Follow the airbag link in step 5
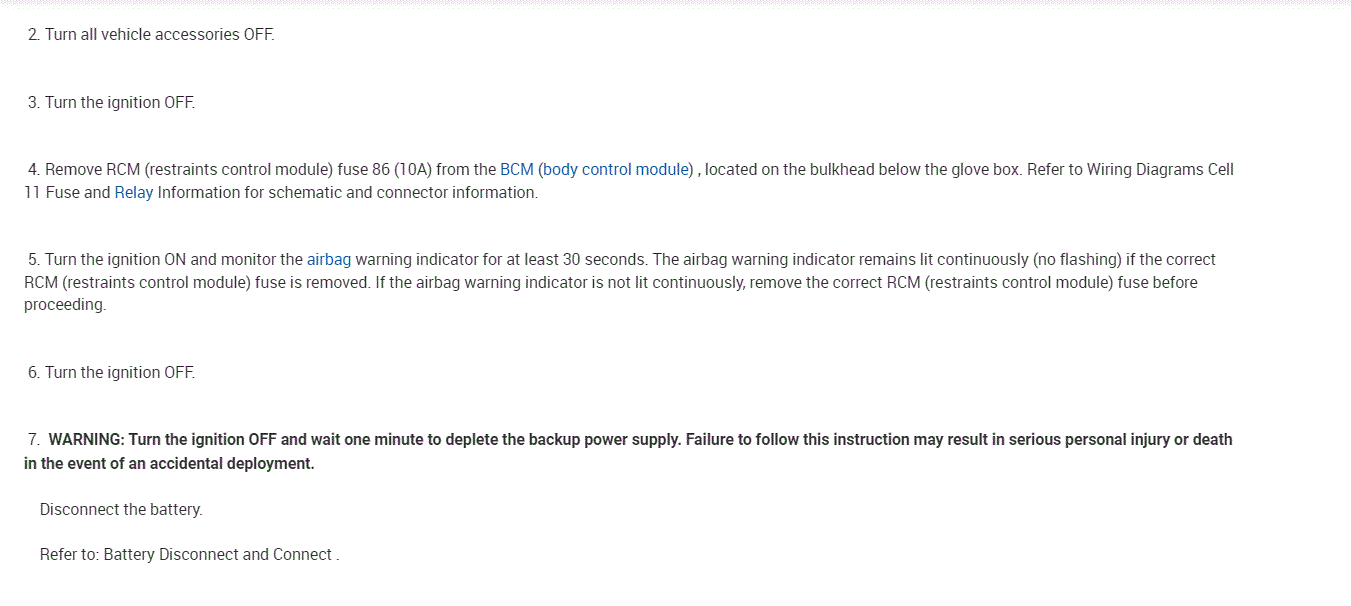The width and height of the screenshot is (1351, 606). [329, 260]
